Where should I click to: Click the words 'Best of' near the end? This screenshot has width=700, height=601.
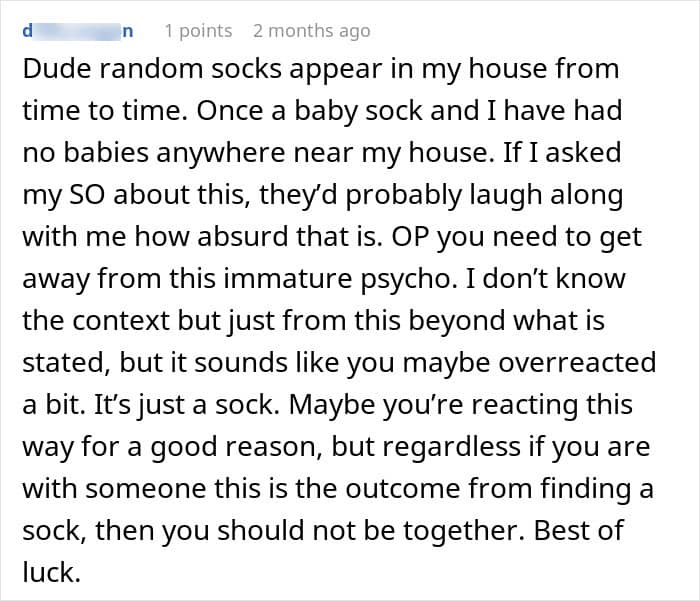click(579, 530)
